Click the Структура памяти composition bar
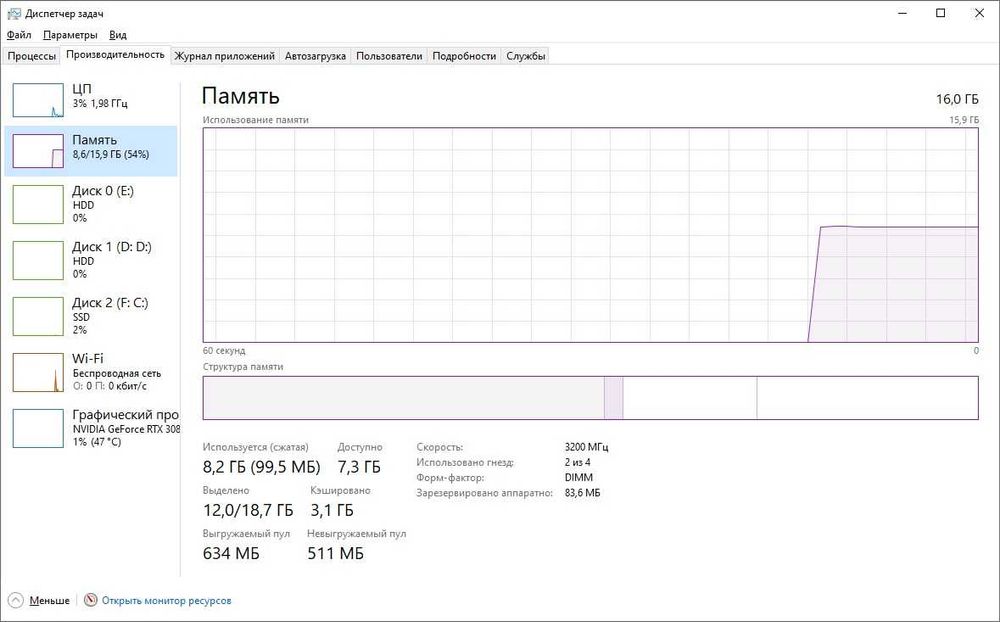Image resolution: width=1000 pixels, height=622 pixels. coord(591,398)
